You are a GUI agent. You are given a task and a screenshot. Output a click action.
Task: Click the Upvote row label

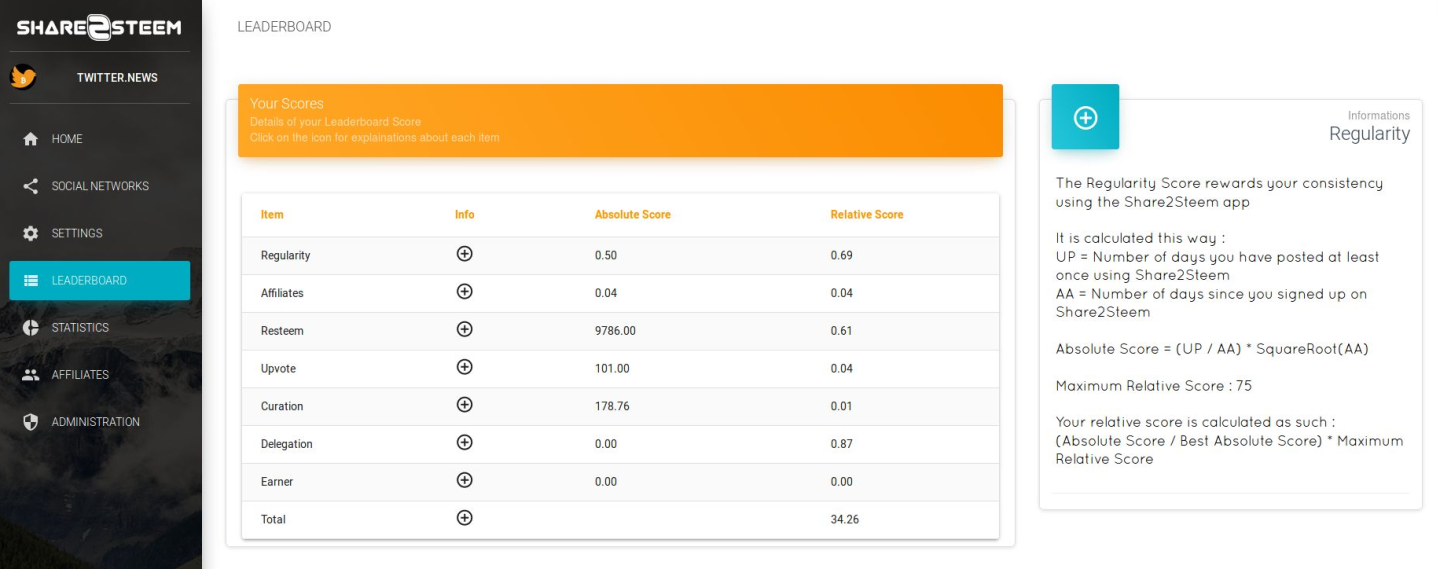[278, 369]
